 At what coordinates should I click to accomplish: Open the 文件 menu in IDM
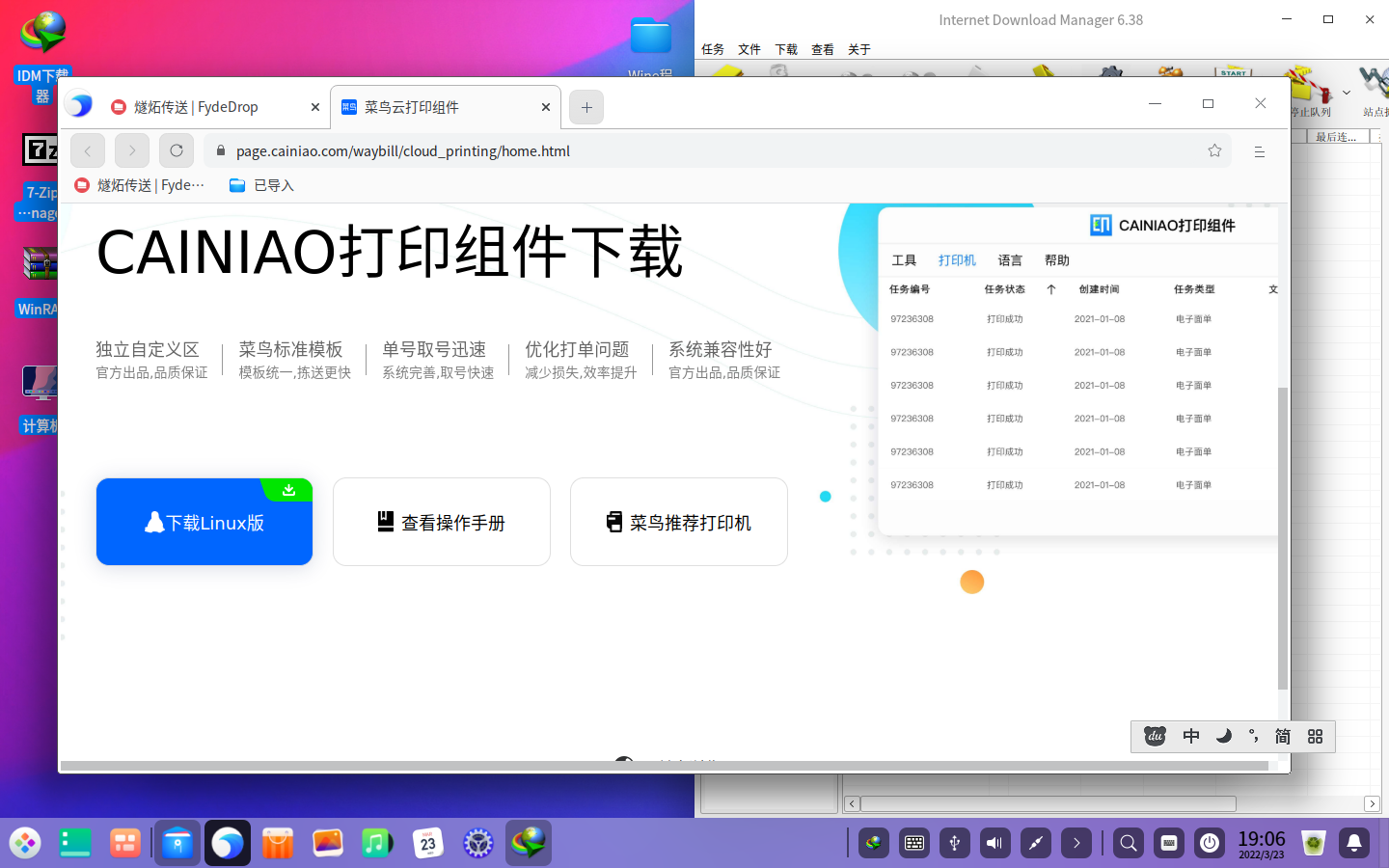(x=749, y=49)
